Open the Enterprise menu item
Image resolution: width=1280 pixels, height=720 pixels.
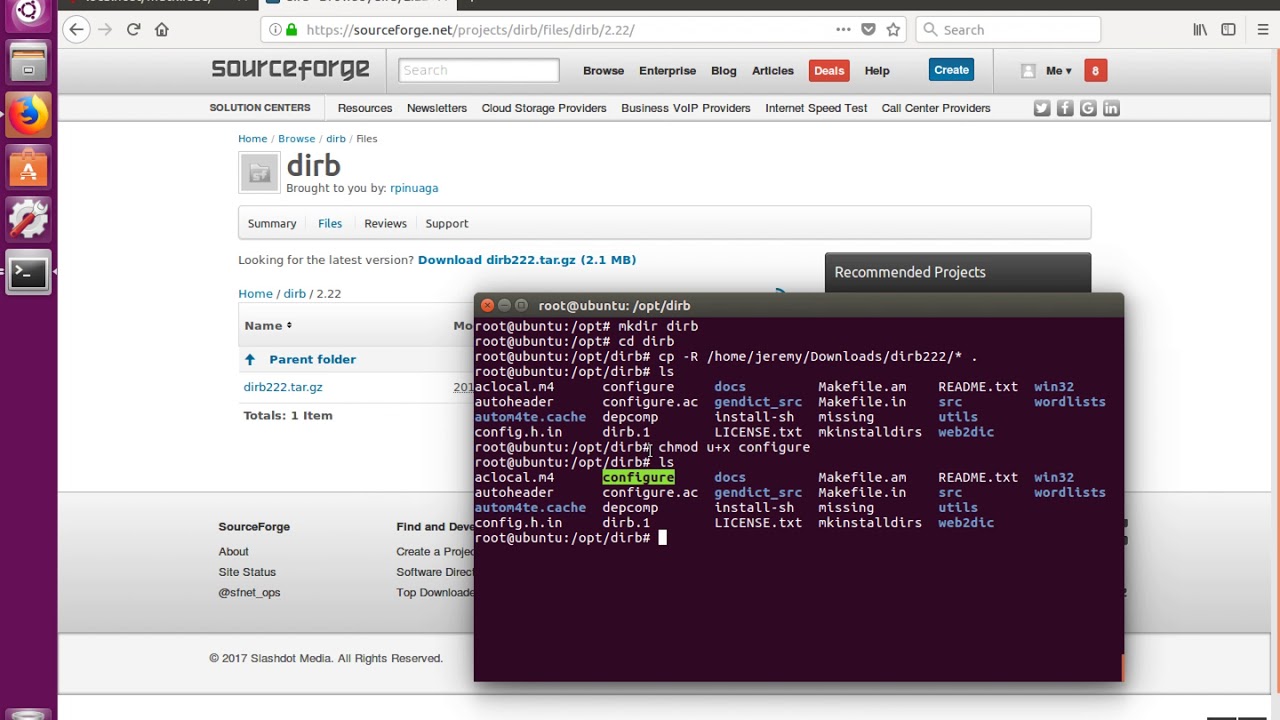[667, 71]
